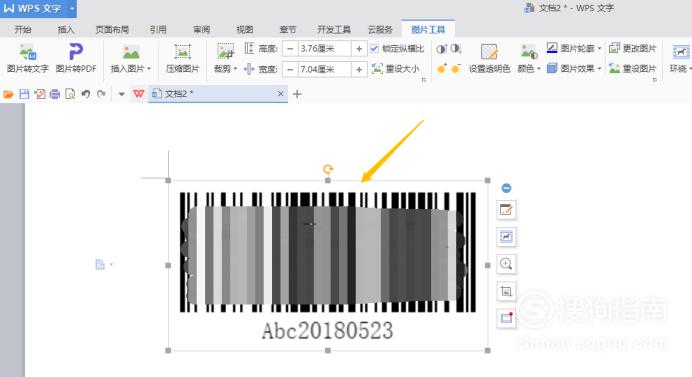The image size is (692, 377).
Task: Click the floating crop icon beside the picture
Action: click(x=506, y=291)
